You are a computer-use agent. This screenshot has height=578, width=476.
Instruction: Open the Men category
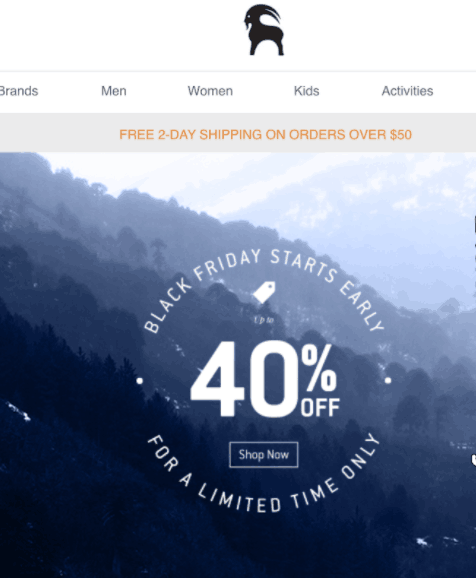(114, 91)
